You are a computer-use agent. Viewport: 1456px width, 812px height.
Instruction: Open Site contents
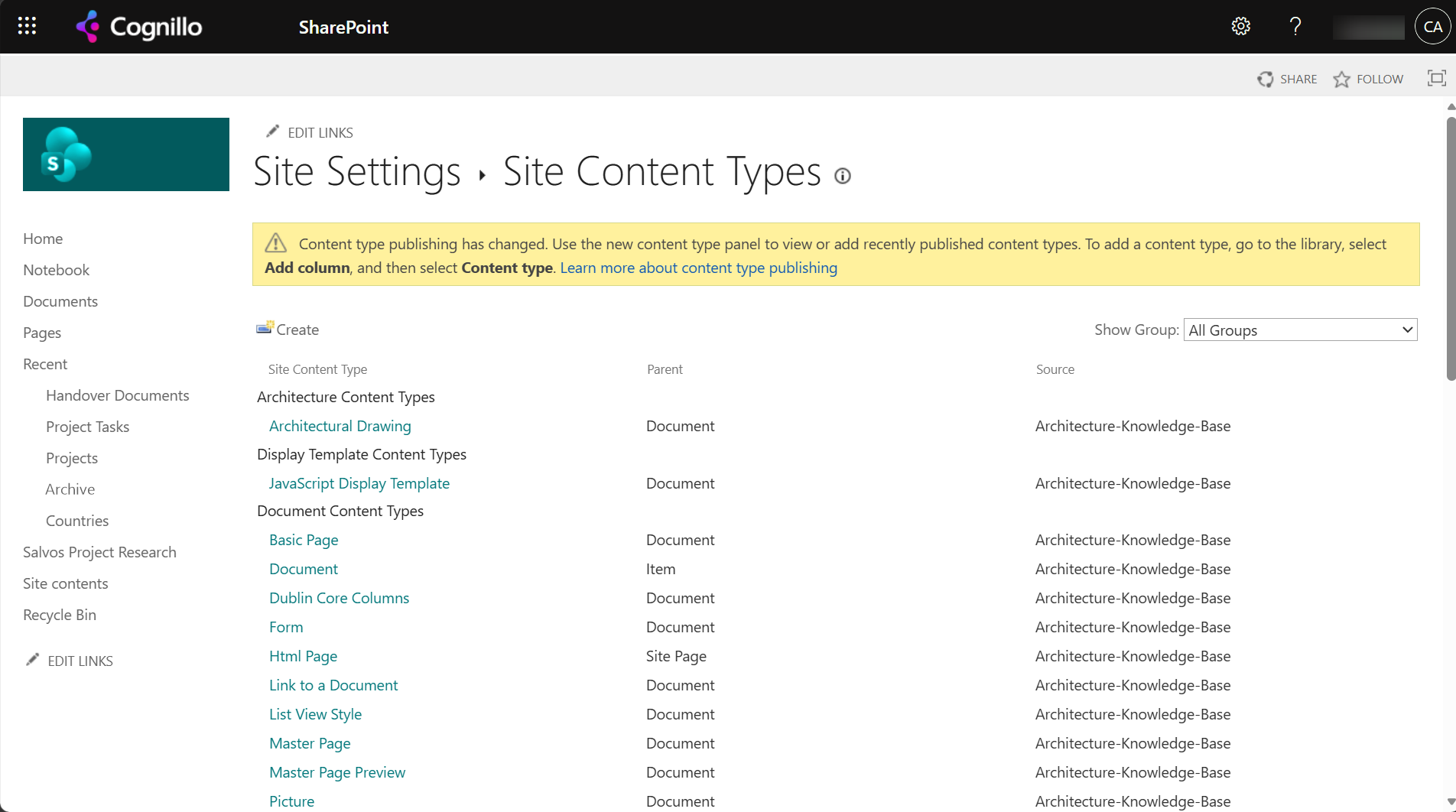[x=66, y=583]
